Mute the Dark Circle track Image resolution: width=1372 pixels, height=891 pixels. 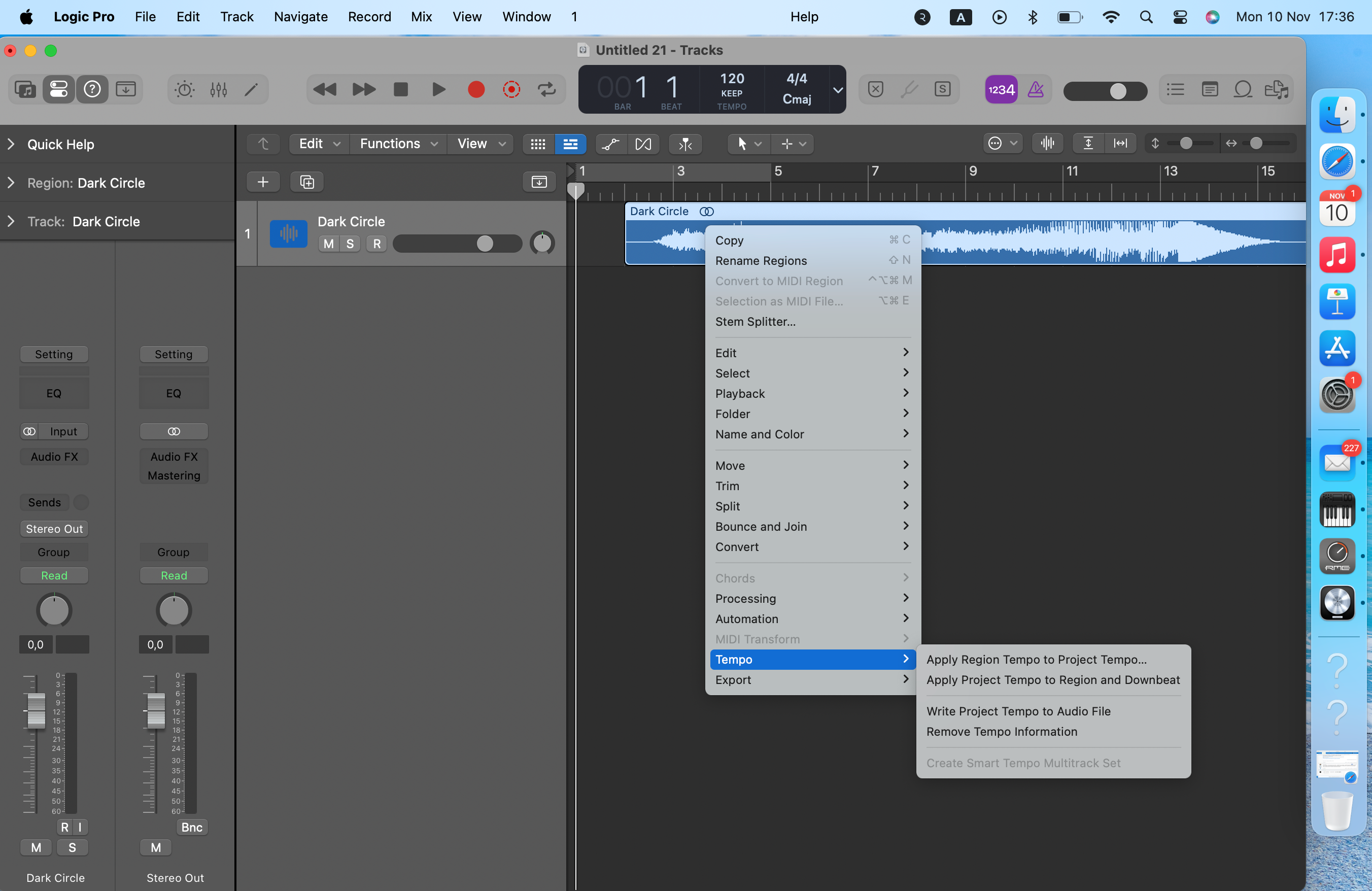pos(329,244)
